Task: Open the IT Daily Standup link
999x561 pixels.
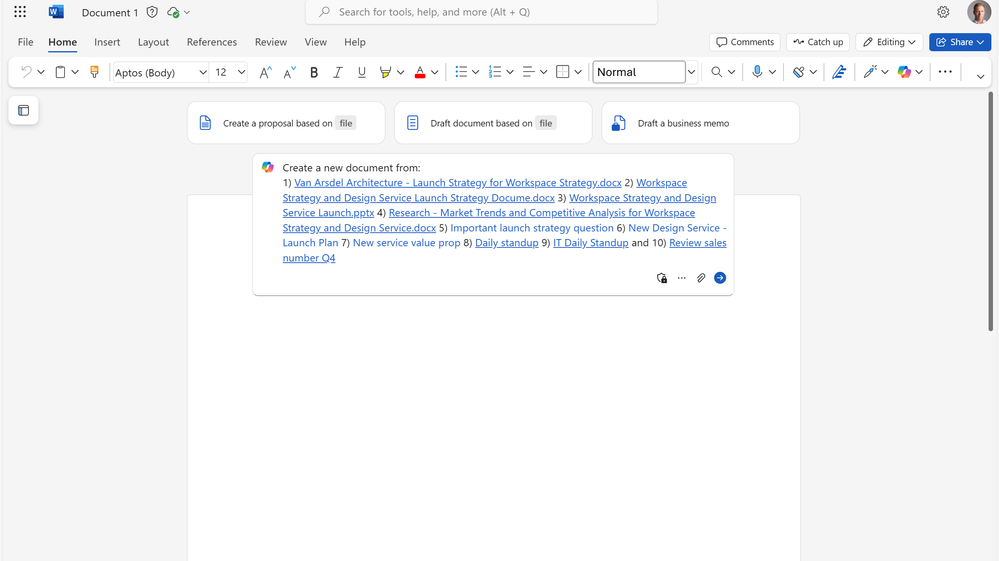Action: pos(591,243)
